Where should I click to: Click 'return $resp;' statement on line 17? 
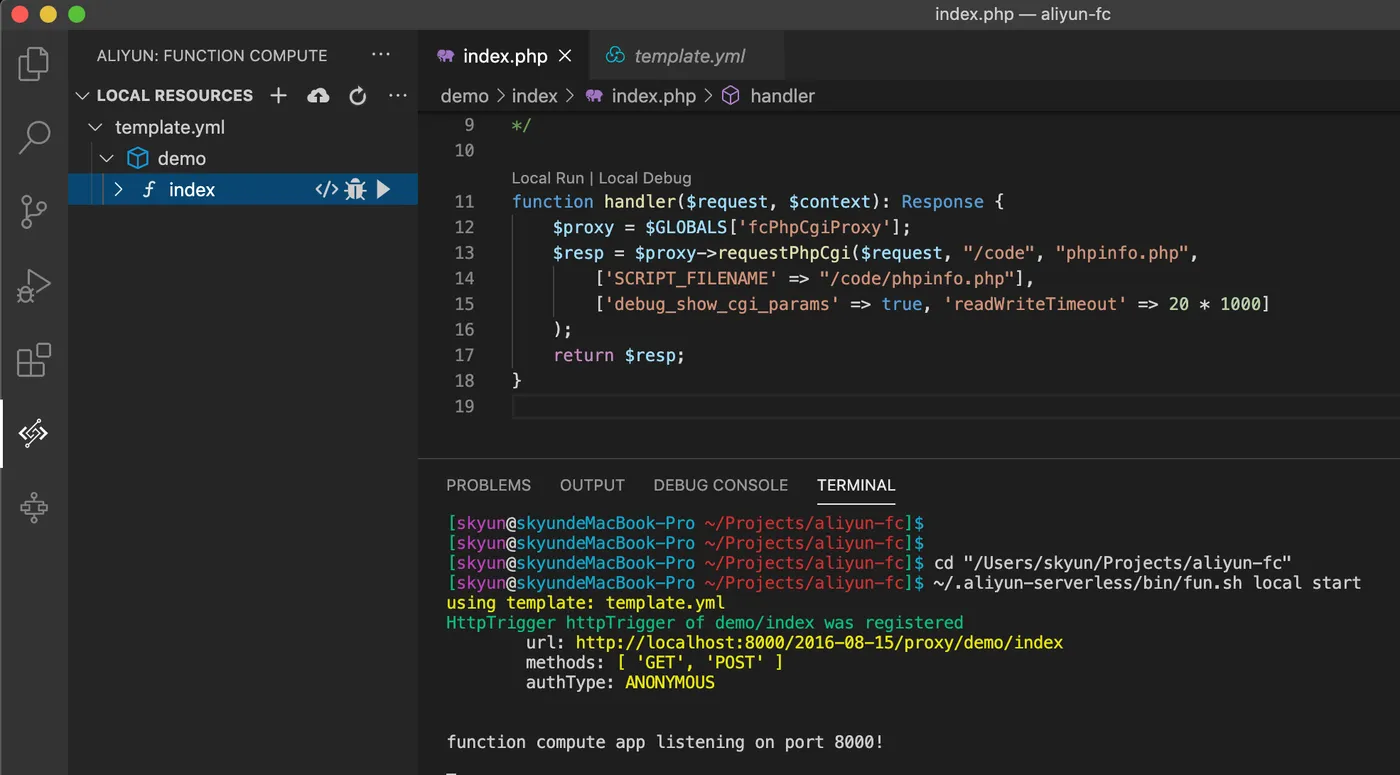pyautogui.click(x=619, y=355)
